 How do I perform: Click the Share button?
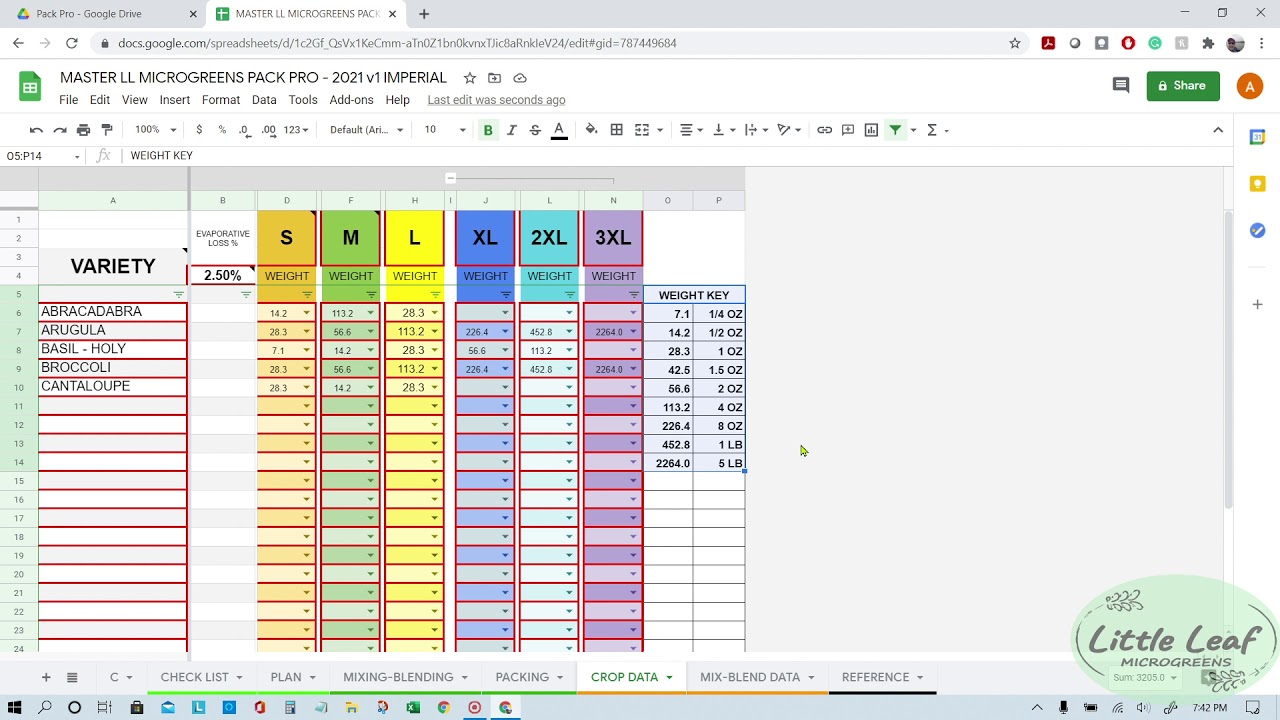pyautogui.click(x=1182, y=86)
